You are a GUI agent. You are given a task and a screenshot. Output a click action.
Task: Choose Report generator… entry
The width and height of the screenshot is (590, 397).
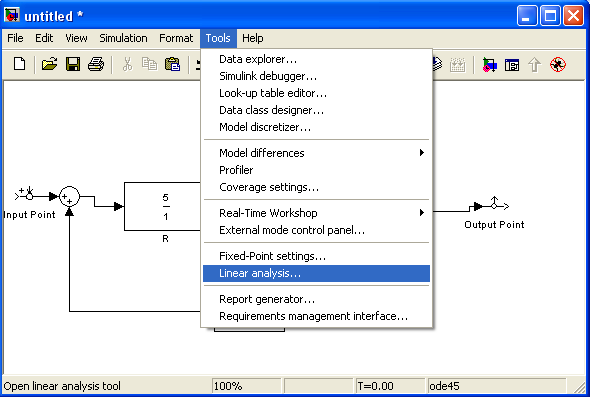click(316, 299)
